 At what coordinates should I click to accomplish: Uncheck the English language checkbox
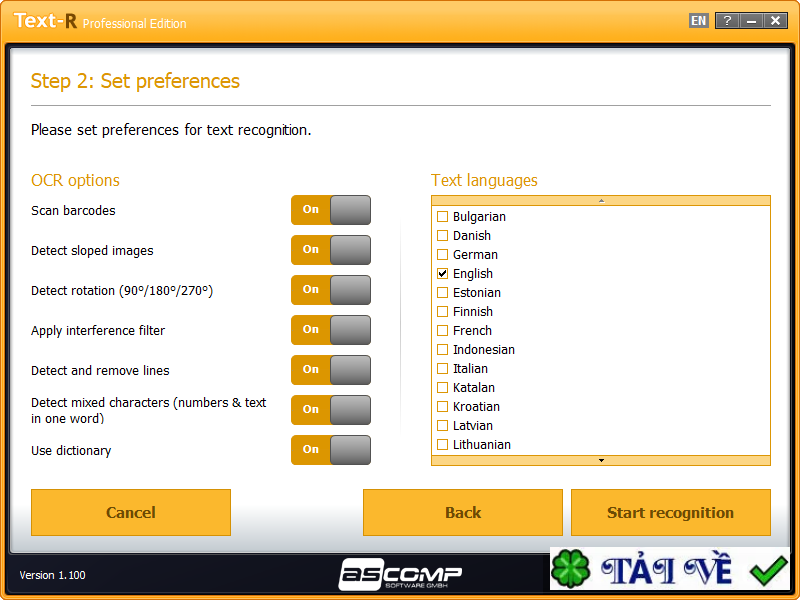(x=442, y=273)
